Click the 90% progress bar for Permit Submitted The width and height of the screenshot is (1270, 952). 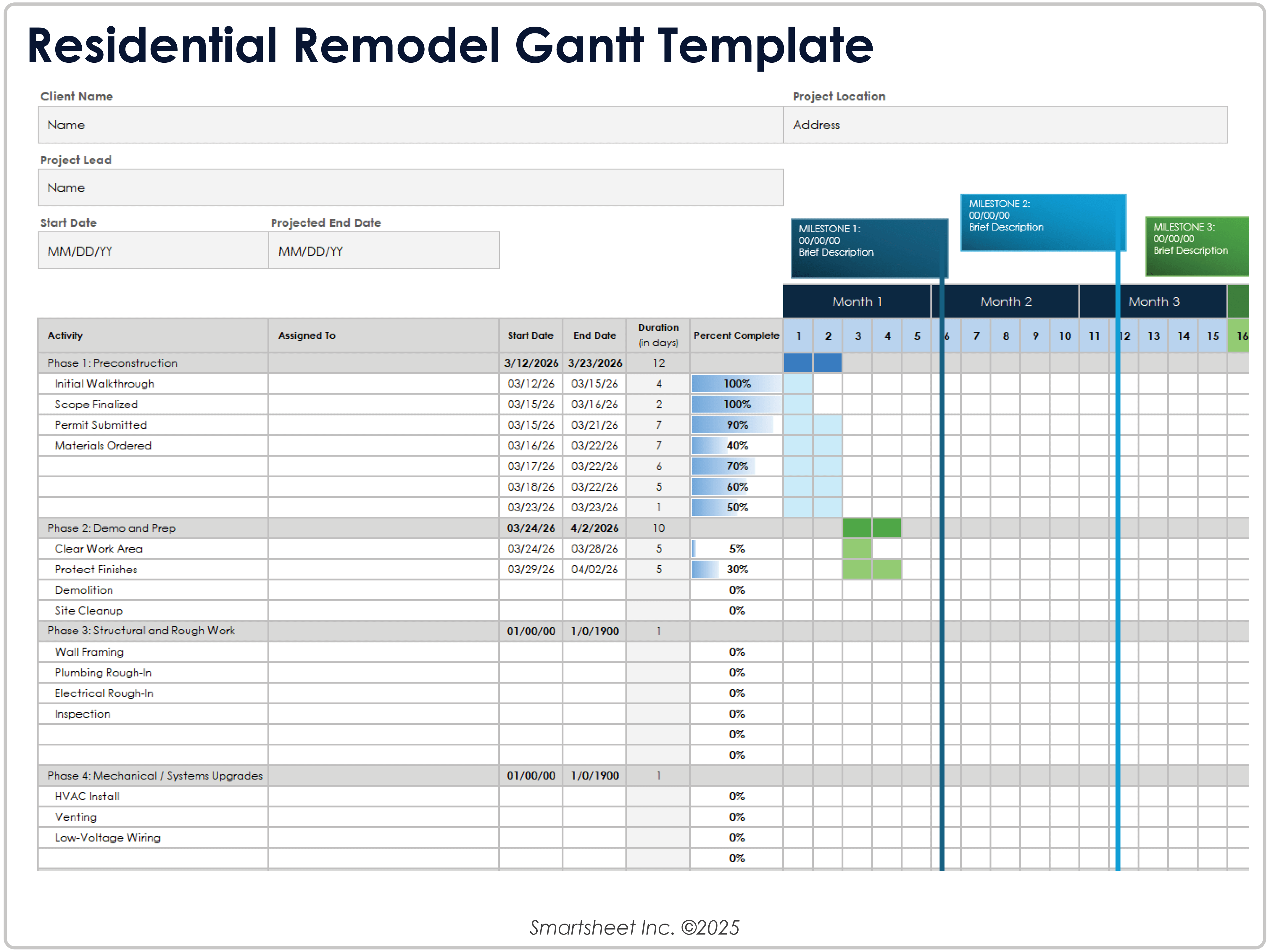(732, 425)
